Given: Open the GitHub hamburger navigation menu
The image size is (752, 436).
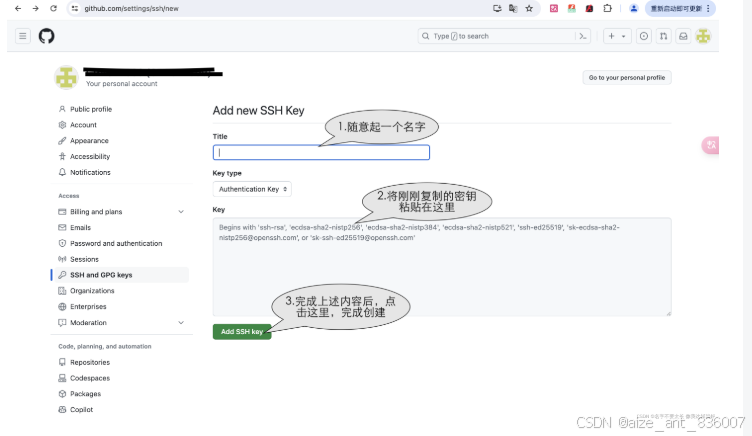Looking at the screenshot, I should click(x=23, y=36).
